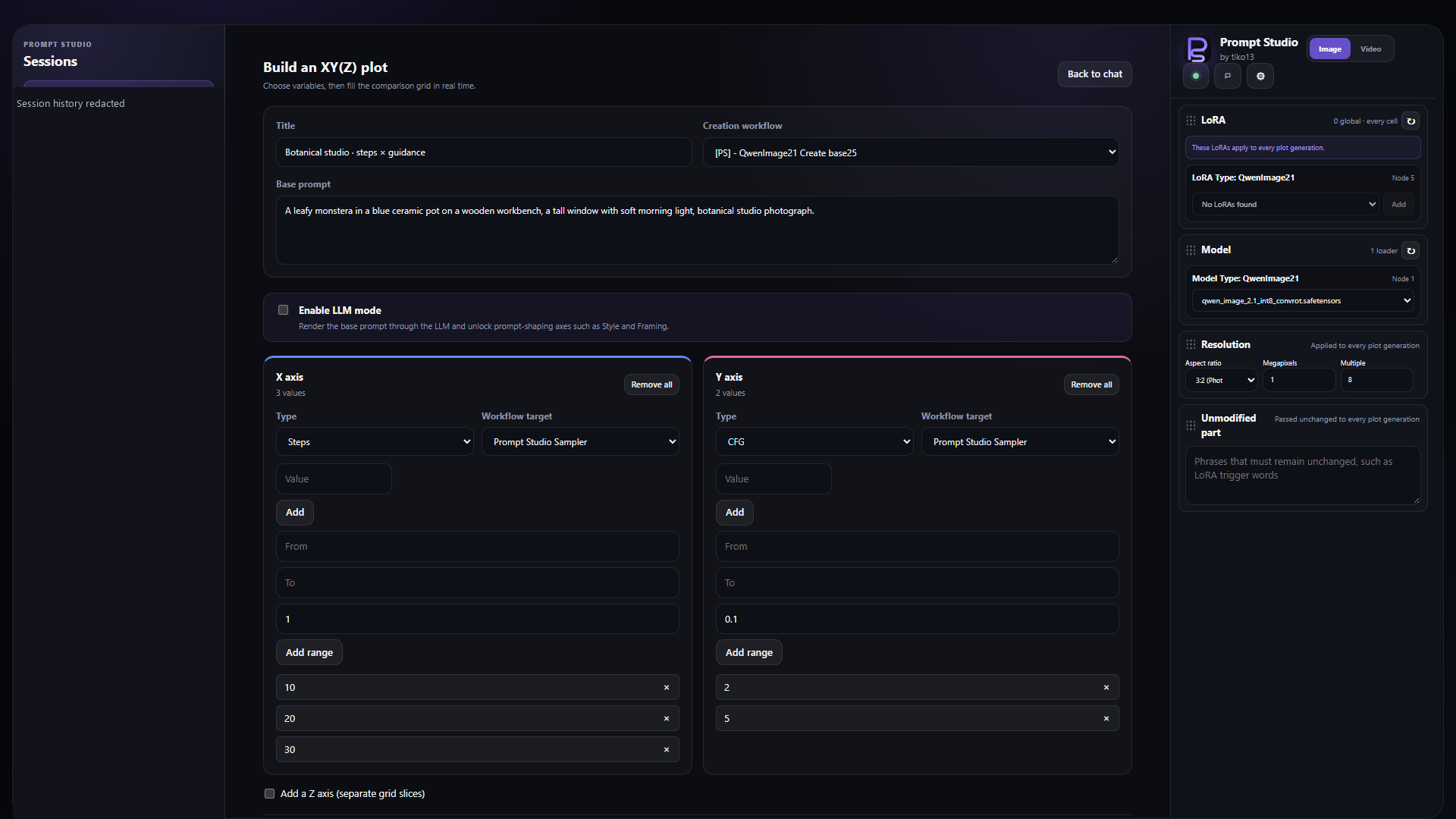
Task: Grab the Resolution panel drag handle
Action: coord(1191,345)
